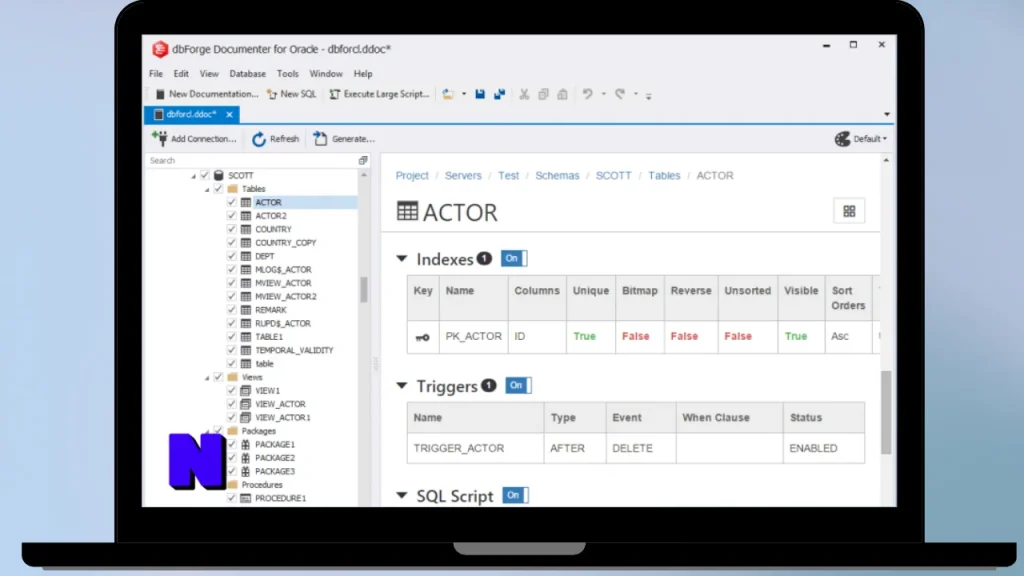Screen dimensions: 1024x576
Task: Uncheck the ACTOR2 table checkbox
Action: [x=231, y=216]
